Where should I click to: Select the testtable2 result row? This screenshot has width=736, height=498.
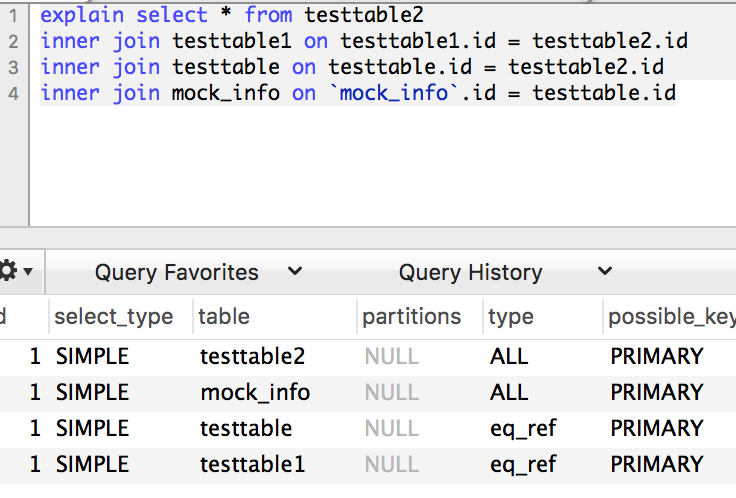(x=368, y=357)
